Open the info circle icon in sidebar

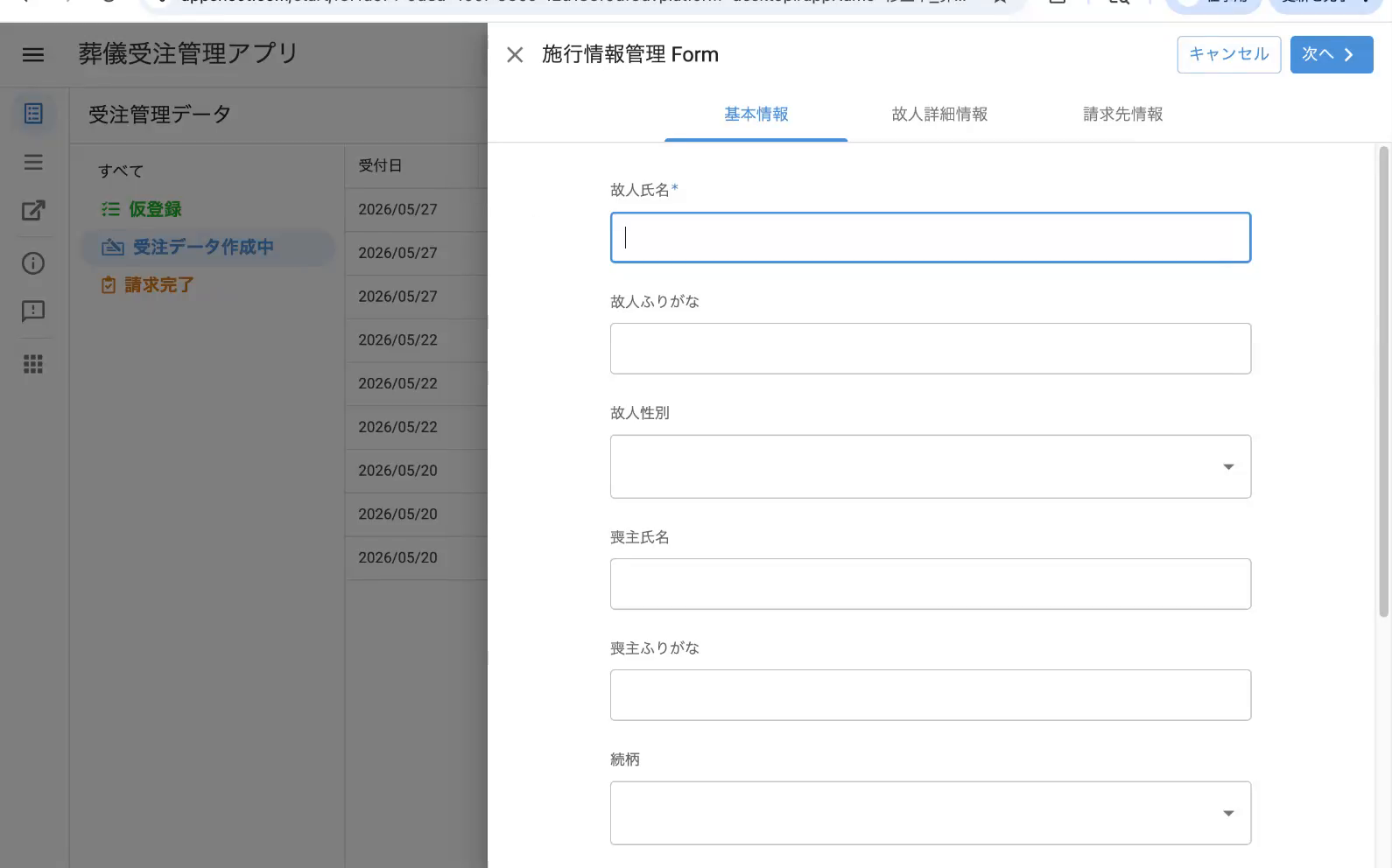click(x=33, y=262)
